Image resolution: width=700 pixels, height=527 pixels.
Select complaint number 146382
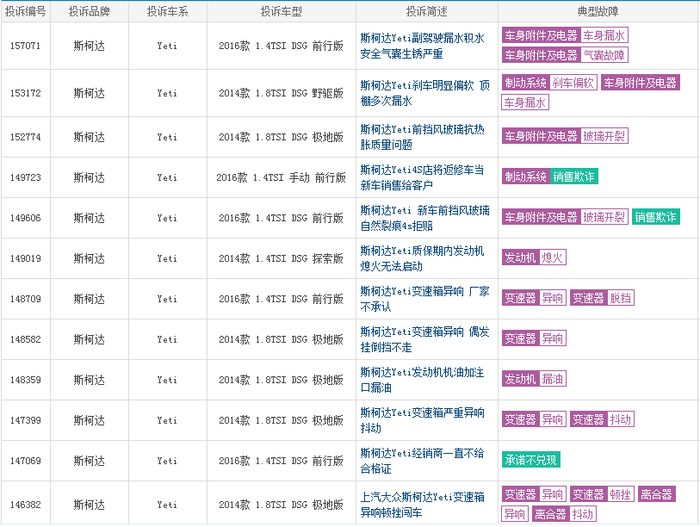point(25,505)
